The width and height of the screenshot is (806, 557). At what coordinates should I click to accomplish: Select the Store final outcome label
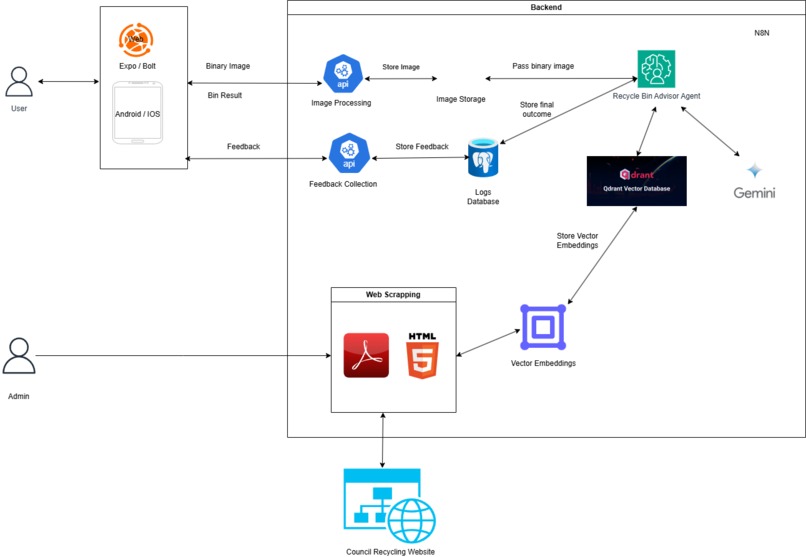(537, 109)
